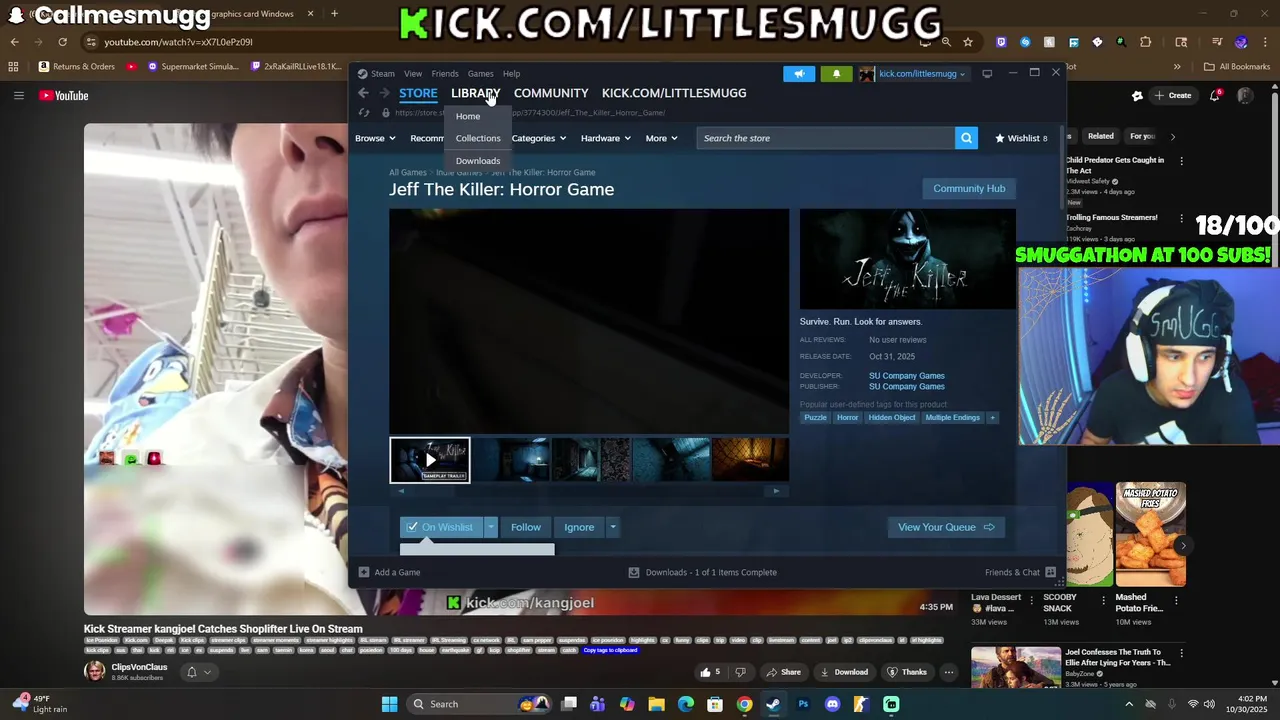Viewport: 1280px width, 720px height.
Task: Play the gameplay trailer thumbnail
Action: (x=430, y=460)
